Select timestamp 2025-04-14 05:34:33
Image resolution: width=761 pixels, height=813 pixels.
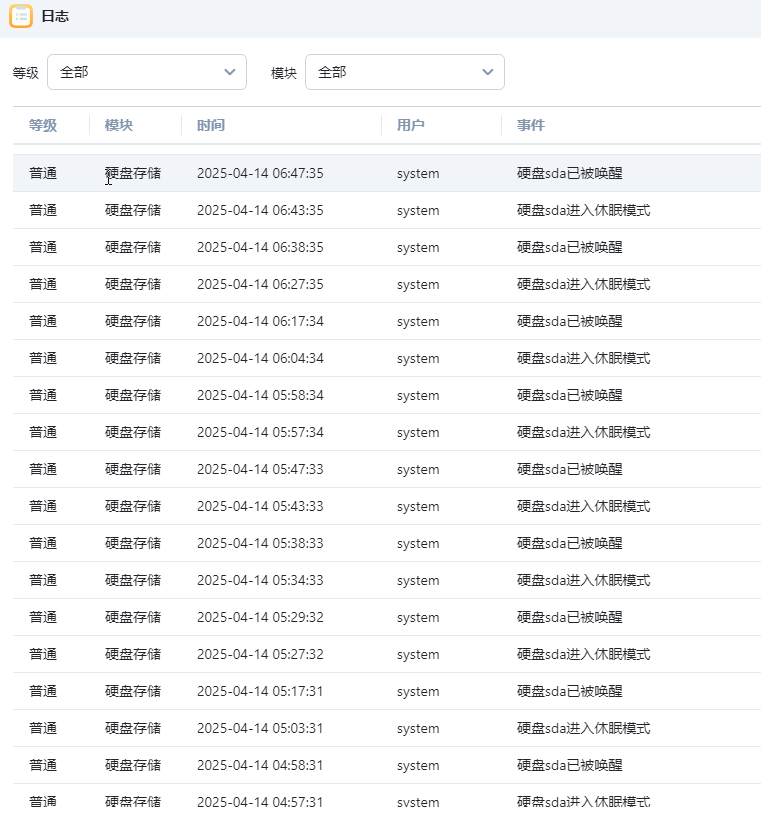(x=260, y=580)
